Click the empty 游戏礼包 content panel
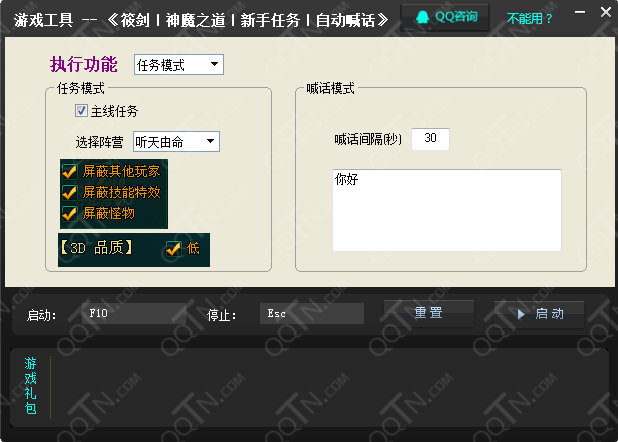The width and height of the screenshot is (618, 442). point(330,387)
